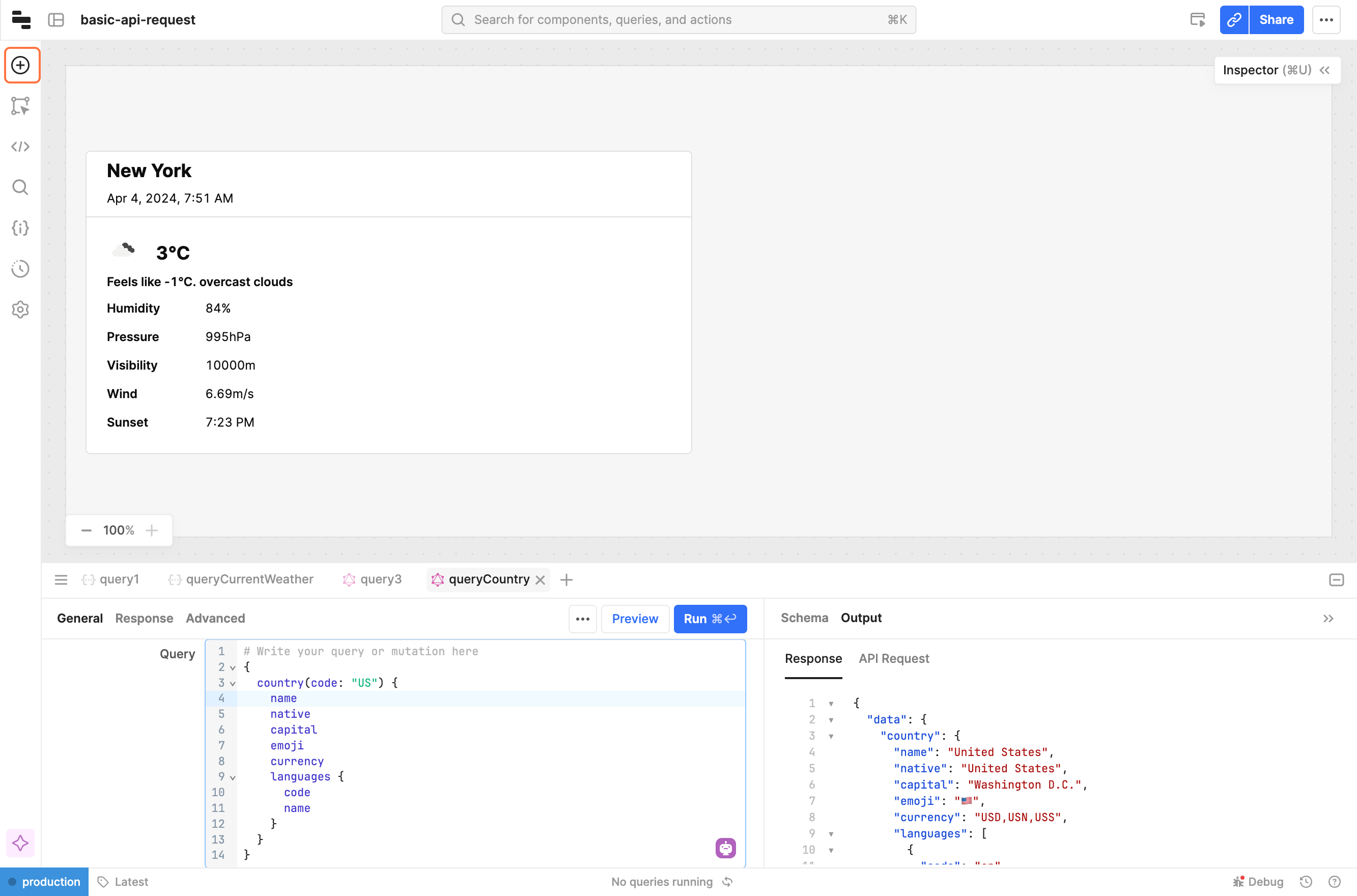
Task: Collapse the languages block on line 9
Action: pos(233,777)
